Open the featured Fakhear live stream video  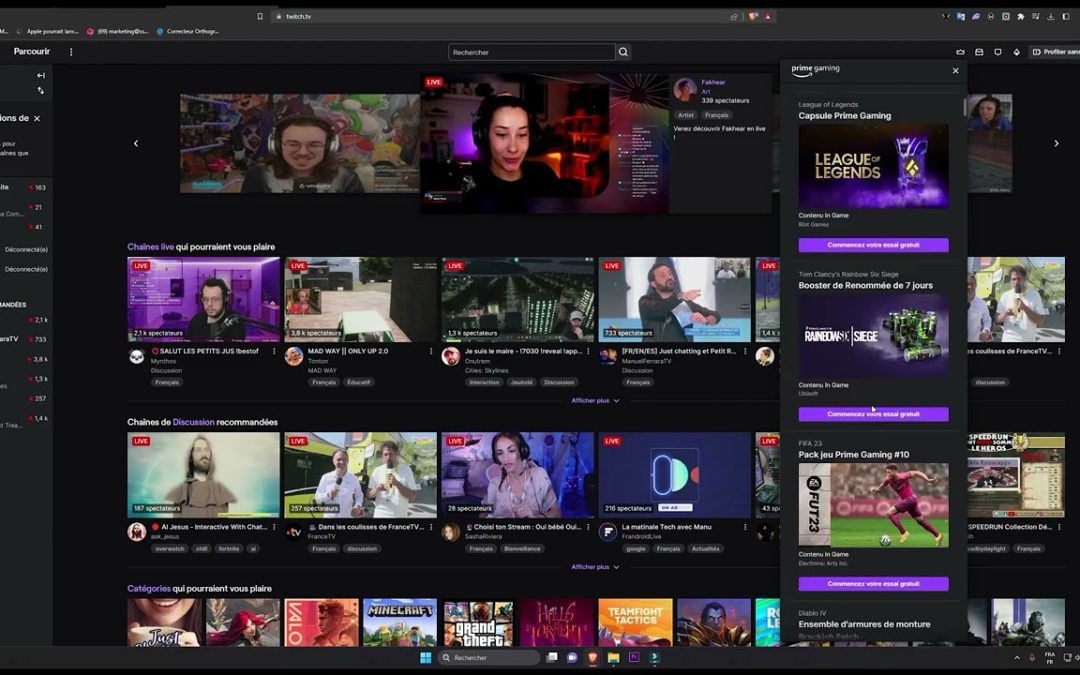pos(544,144)
